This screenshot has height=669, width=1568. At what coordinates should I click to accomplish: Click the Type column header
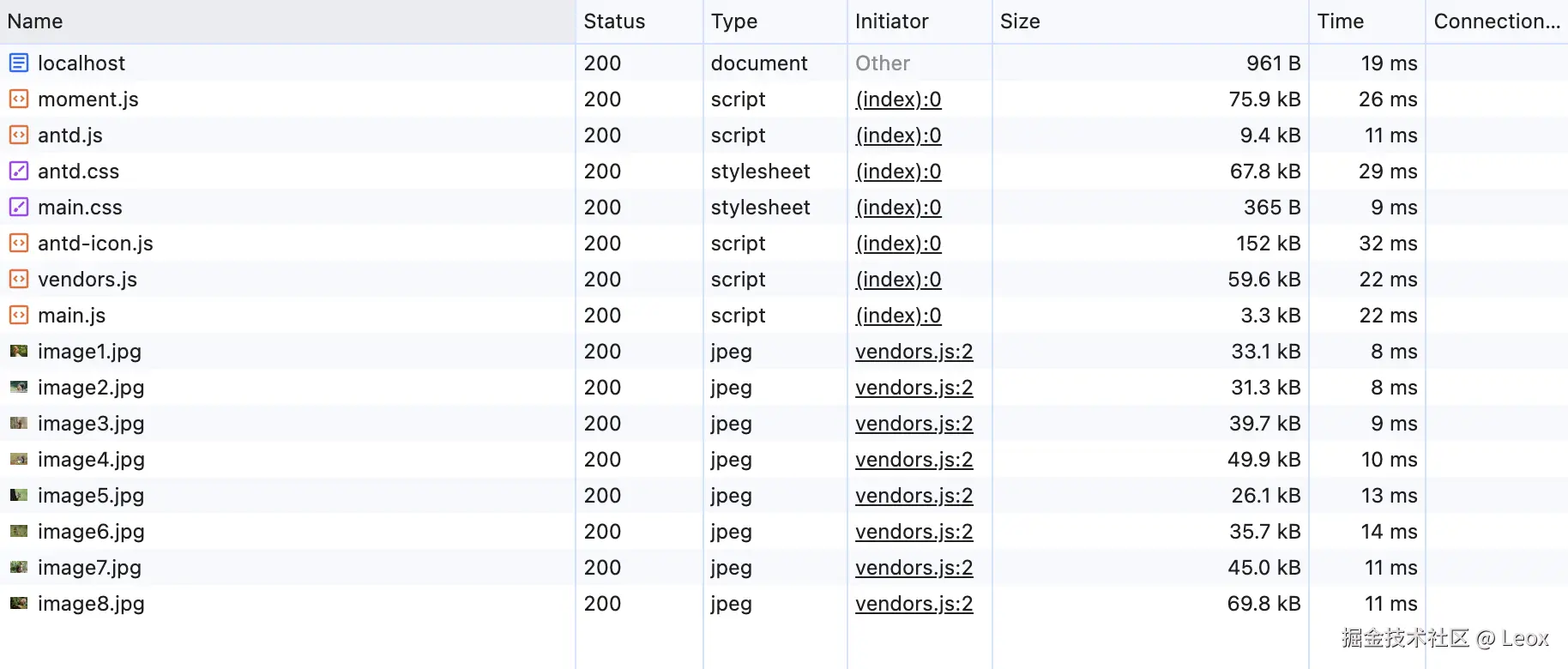(x=734, y=21)
